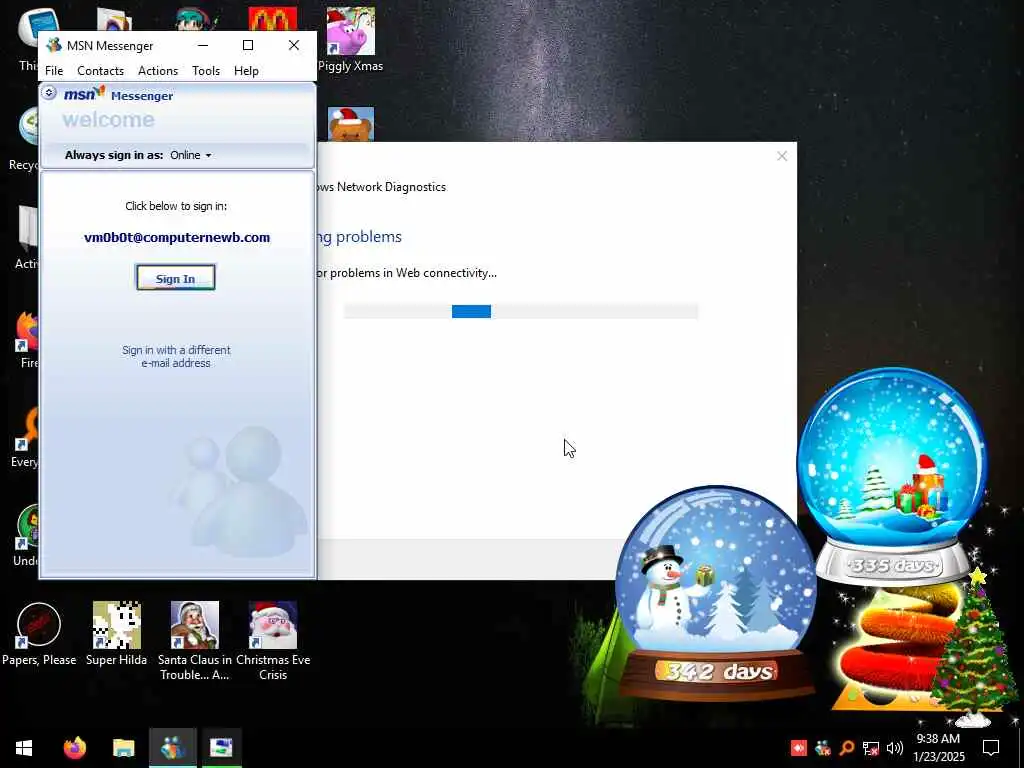
Task: Open the Windows Start menu
Action: 24,748
